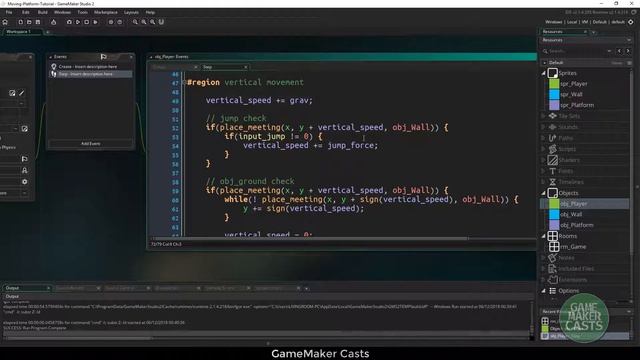
Task: Click the Create Executable toolbar icon
Action: click(x=53, y=22)
